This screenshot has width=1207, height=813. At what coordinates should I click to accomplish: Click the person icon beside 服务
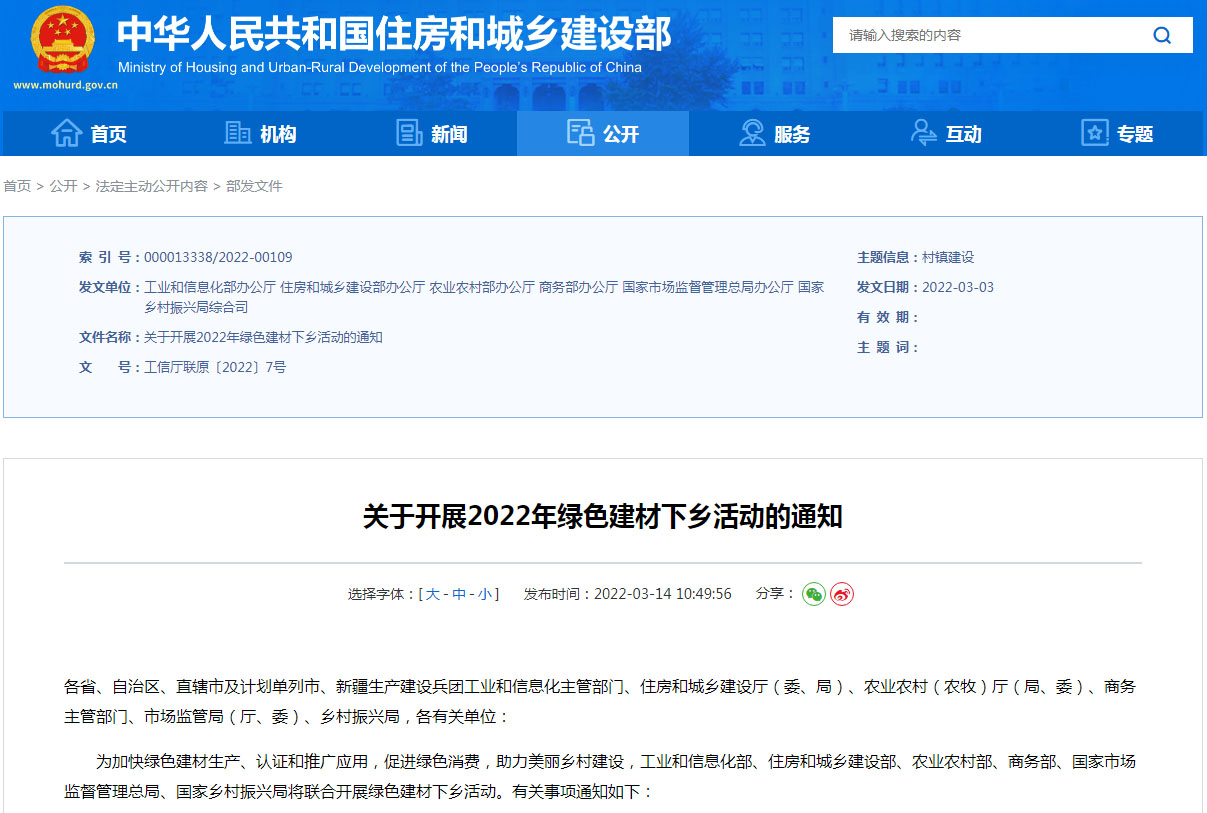pos(751,133)
